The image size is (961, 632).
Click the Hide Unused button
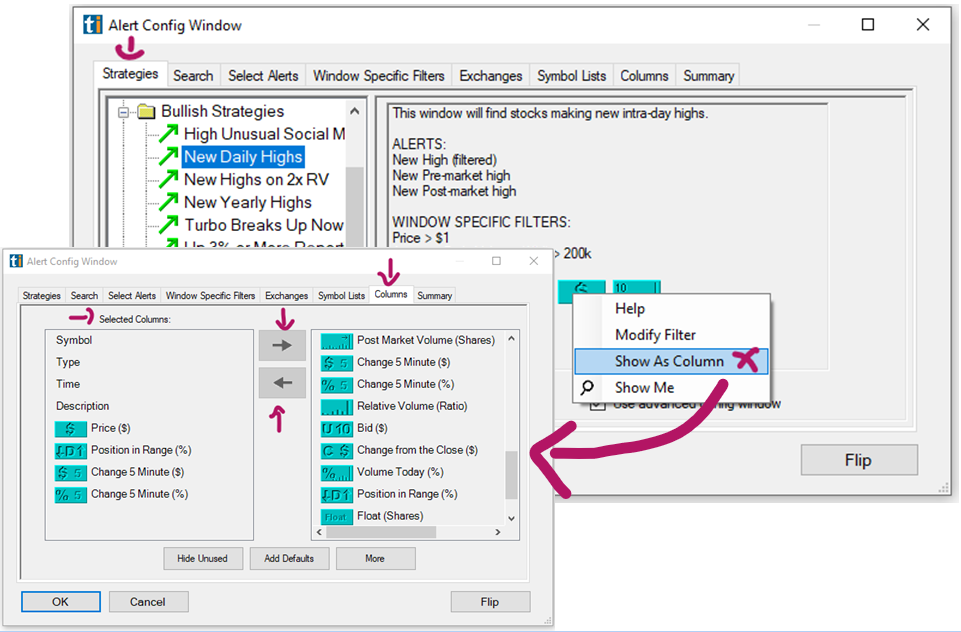[x=203, y=558]
